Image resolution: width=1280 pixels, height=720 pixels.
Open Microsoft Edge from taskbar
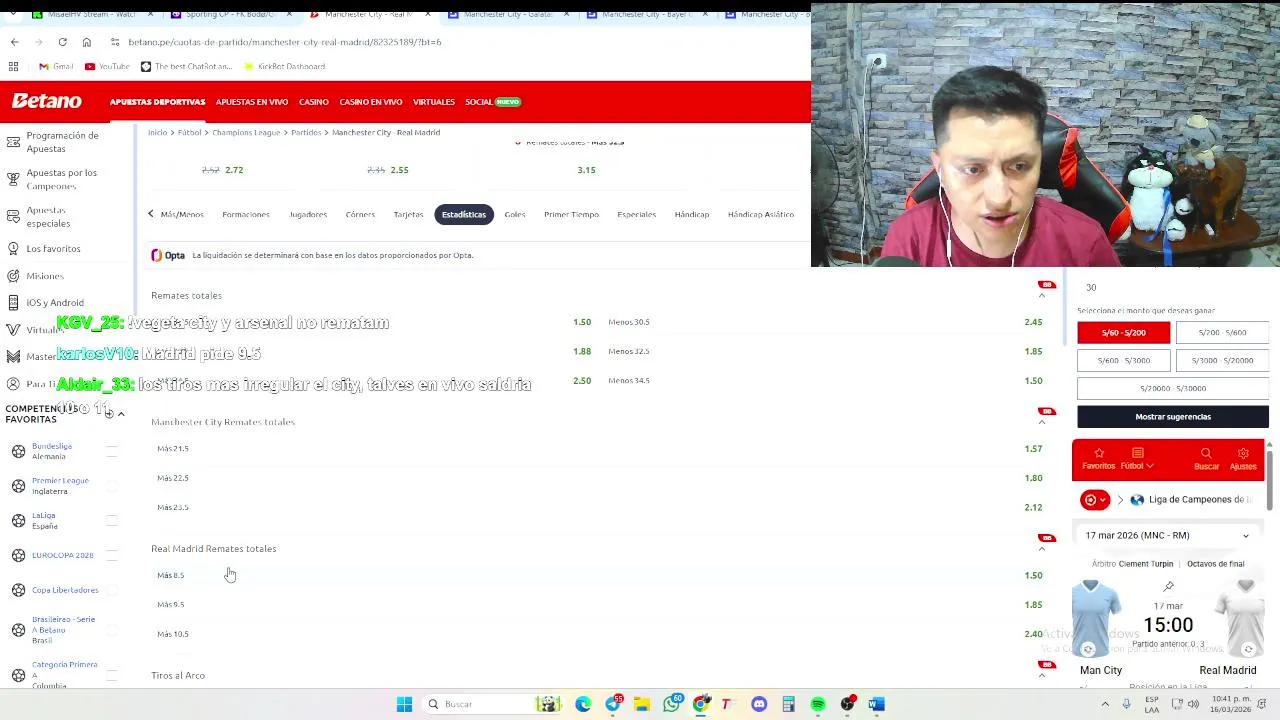(583, 704)
